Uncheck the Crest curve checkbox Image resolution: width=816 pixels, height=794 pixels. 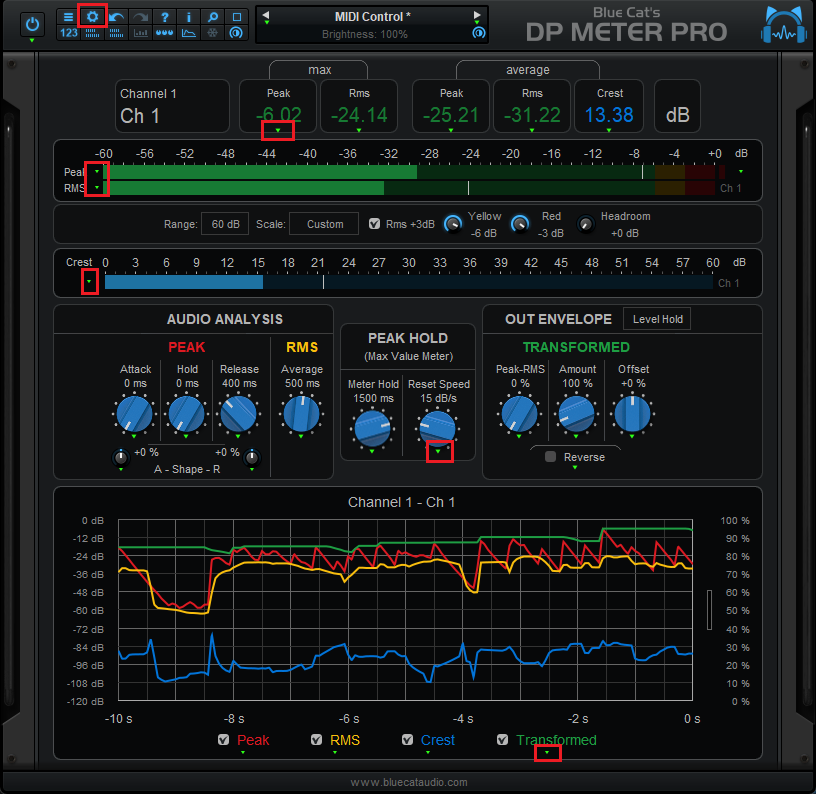point(407,739)
